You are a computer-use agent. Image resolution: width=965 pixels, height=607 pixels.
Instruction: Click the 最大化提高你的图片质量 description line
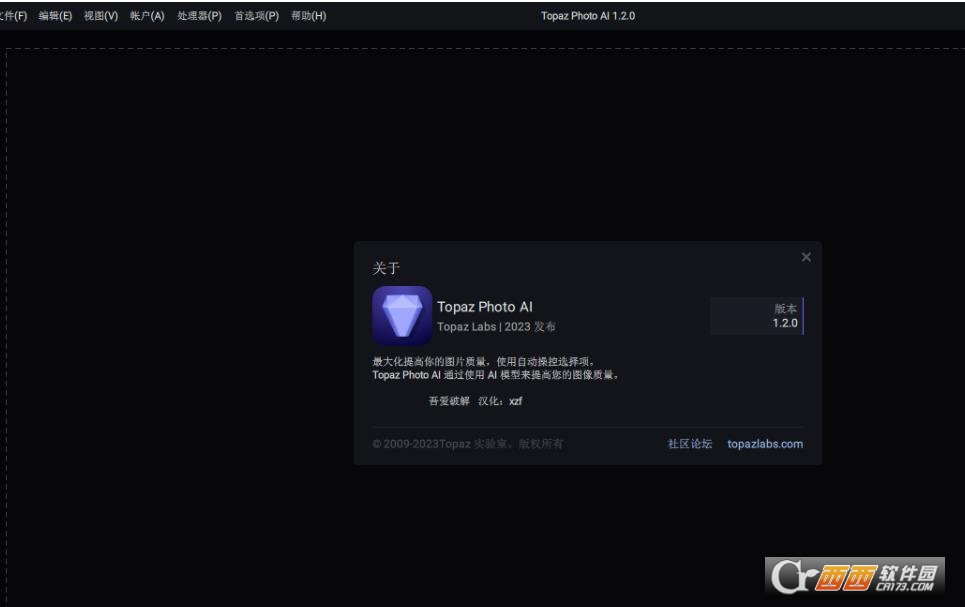click(x=484, y=361)
